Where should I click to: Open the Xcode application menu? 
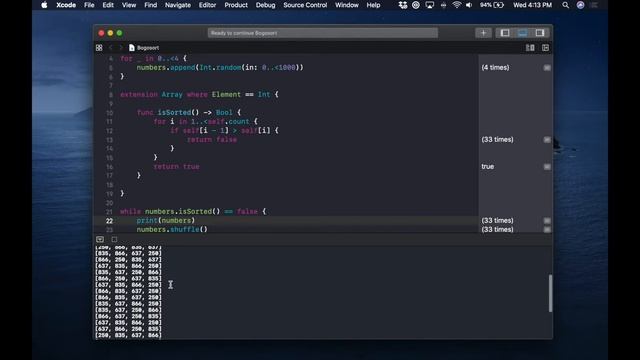pos(66,5)
